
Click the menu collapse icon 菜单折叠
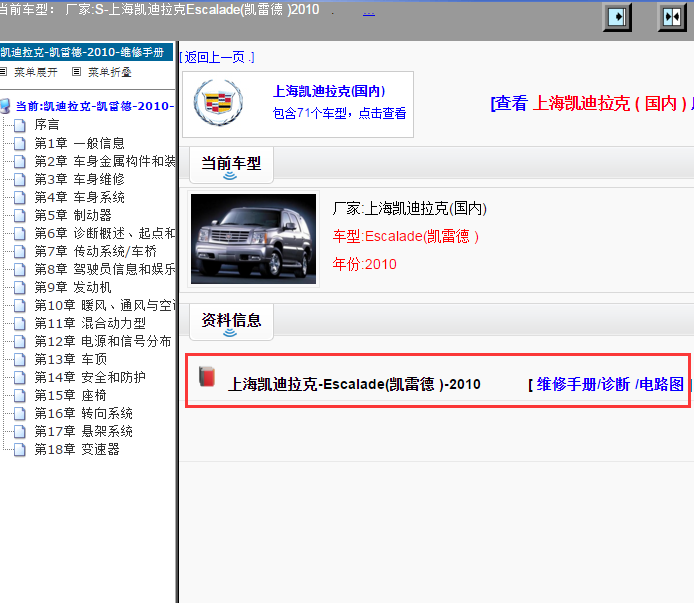77,71
